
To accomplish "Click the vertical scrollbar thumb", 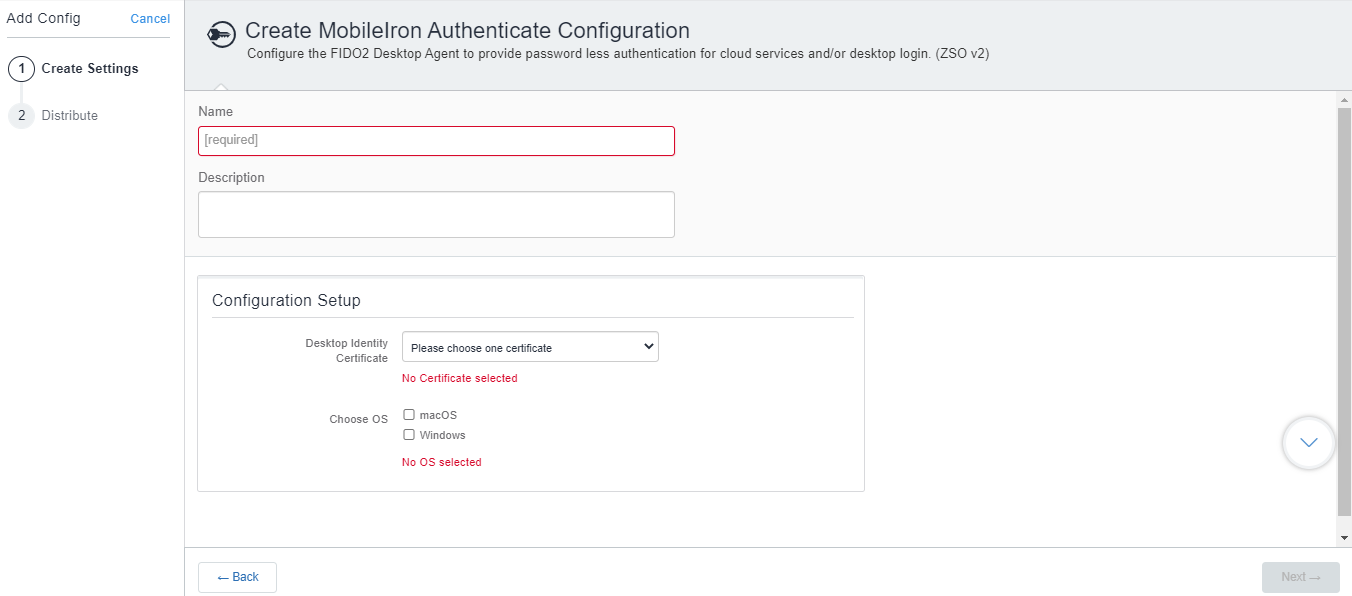I will click(x=1344, y=312).
